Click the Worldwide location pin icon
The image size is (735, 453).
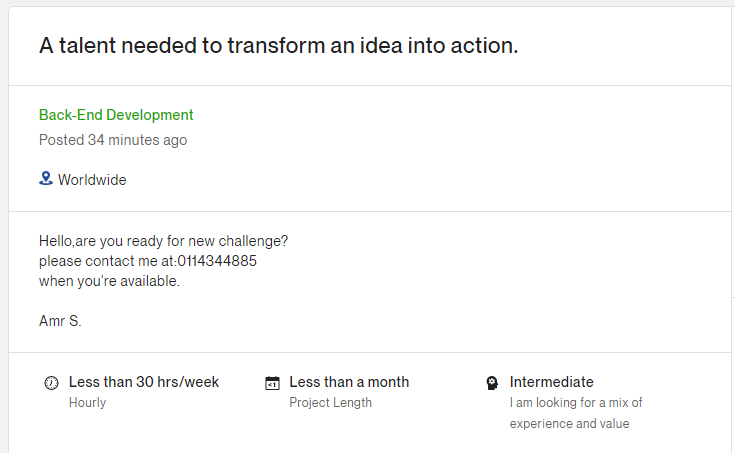(45, 179)
